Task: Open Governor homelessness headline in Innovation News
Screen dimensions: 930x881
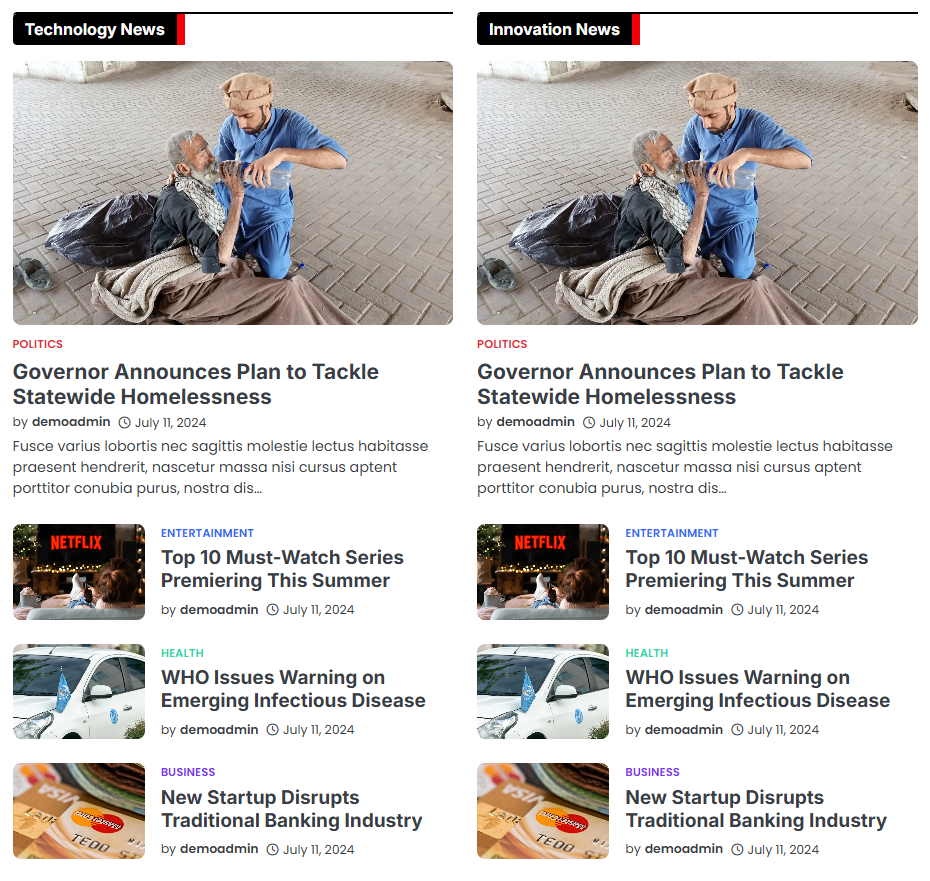Action: coord(660,384)
